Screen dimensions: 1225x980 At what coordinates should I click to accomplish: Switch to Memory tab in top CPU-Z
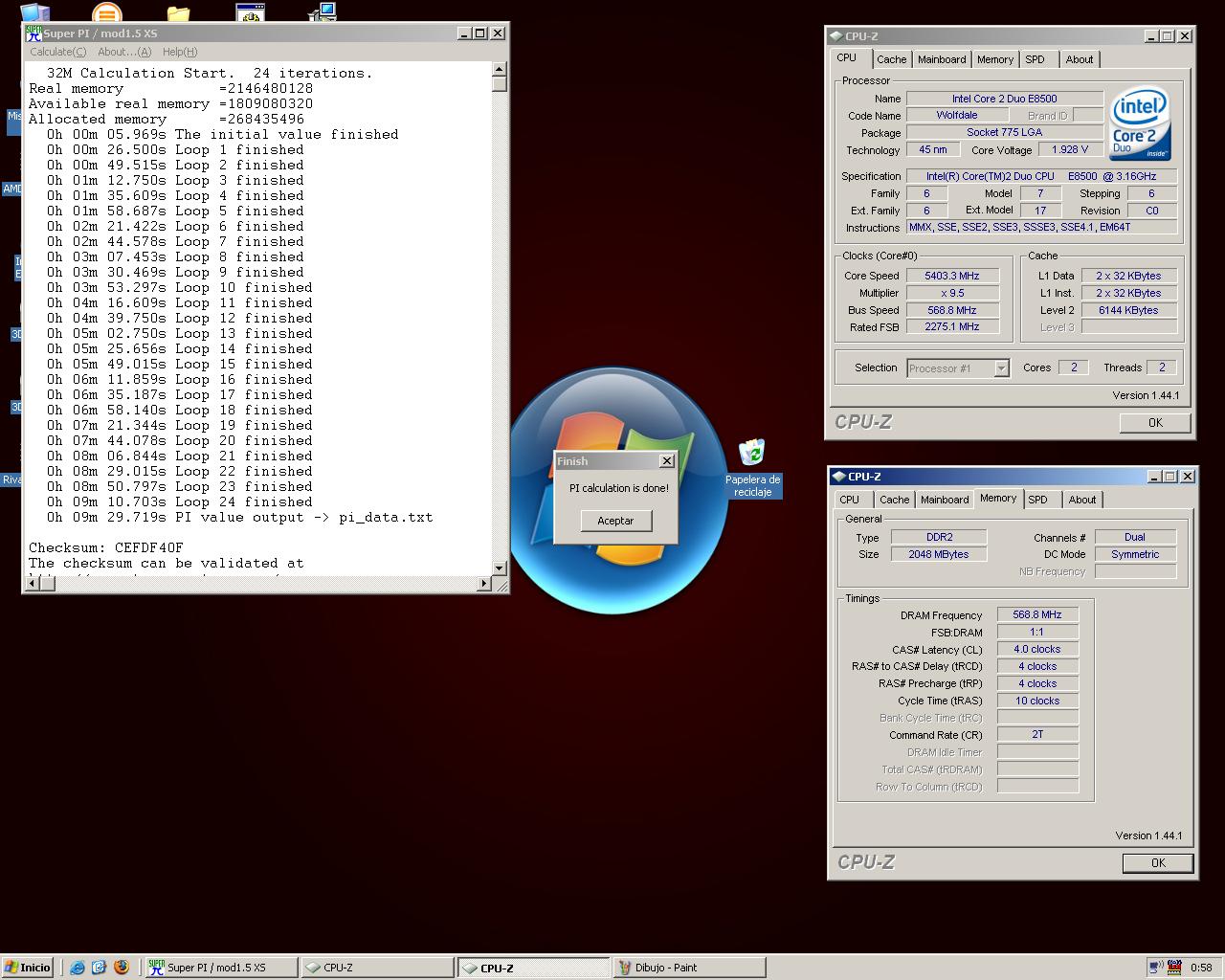tap(995, 59)
